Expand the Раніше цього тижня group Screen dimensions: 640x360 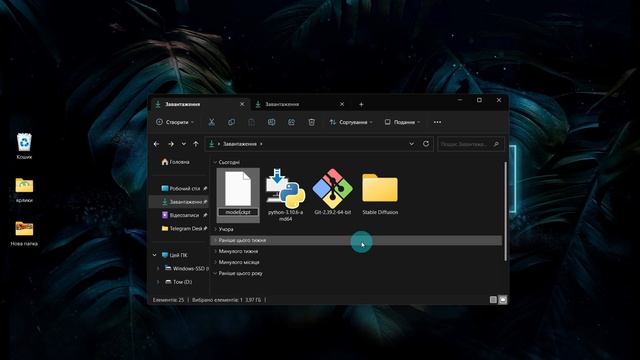coord(215,240)
